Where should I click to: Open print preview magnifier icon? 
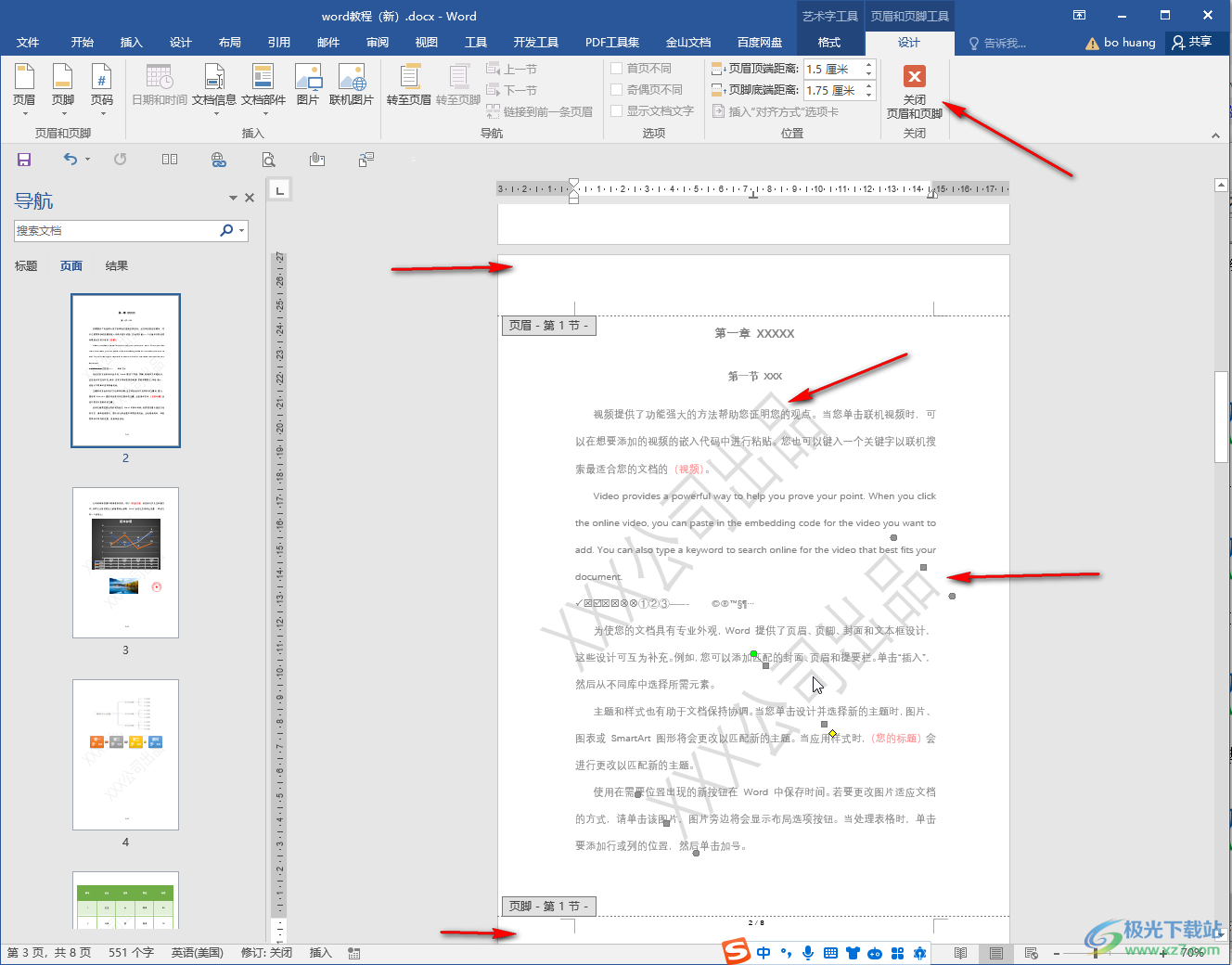pos(269,160)
